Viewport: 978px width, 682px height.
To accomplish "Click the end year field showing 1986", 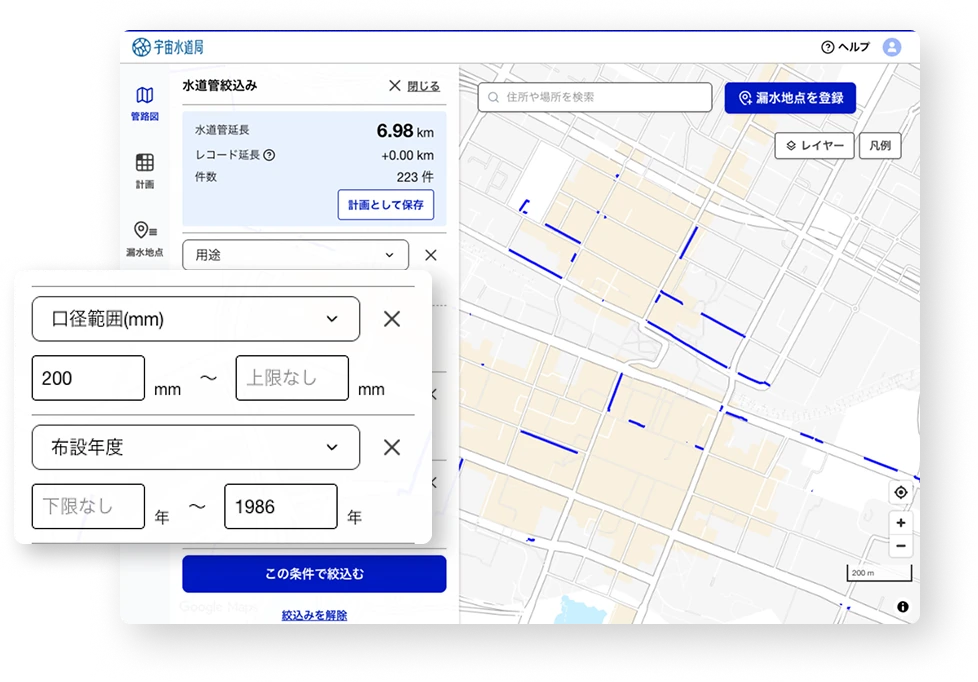I will 281,506.
